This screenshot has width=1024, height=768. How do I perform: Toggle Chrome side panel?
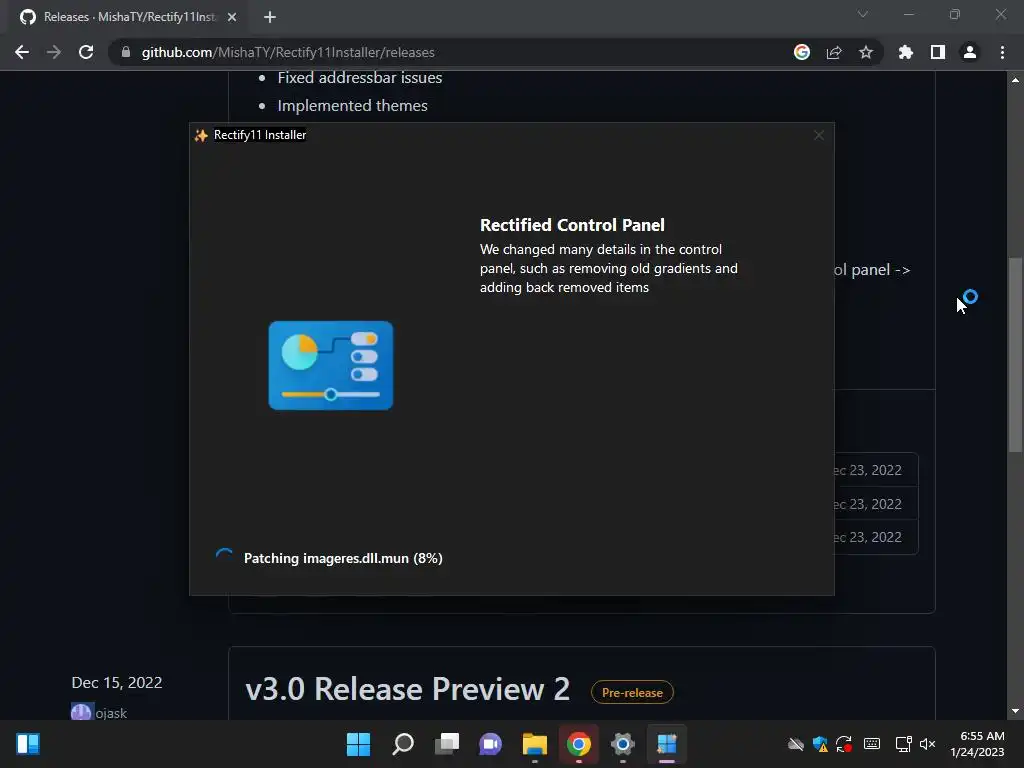point(938,52)
